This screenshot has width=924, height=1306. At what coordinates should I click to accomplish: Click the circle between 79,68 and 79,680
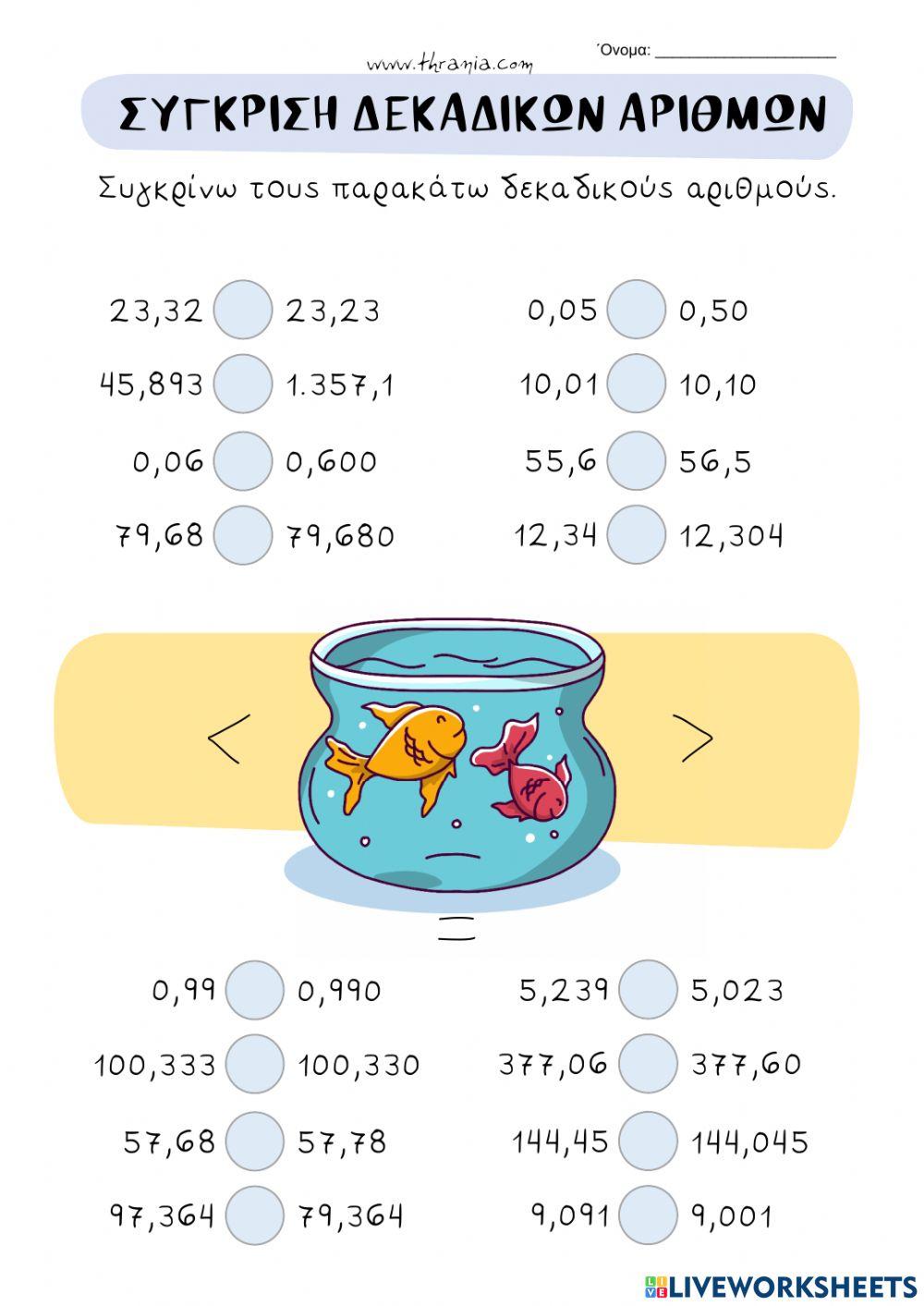[243, 534]
